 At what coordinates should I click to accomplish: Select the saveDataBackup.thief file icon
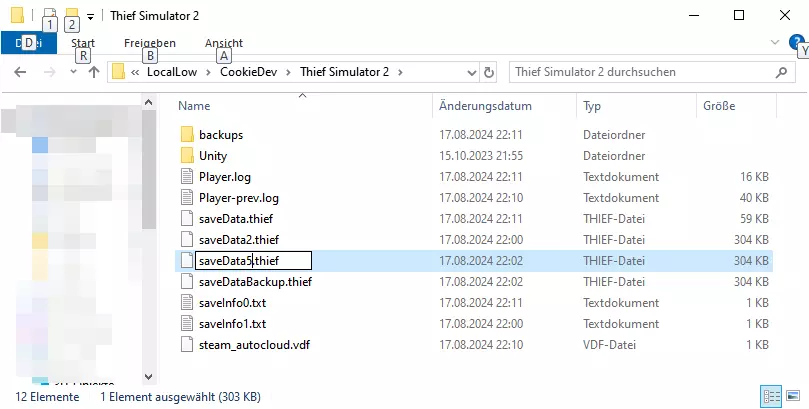coord(187,282)
